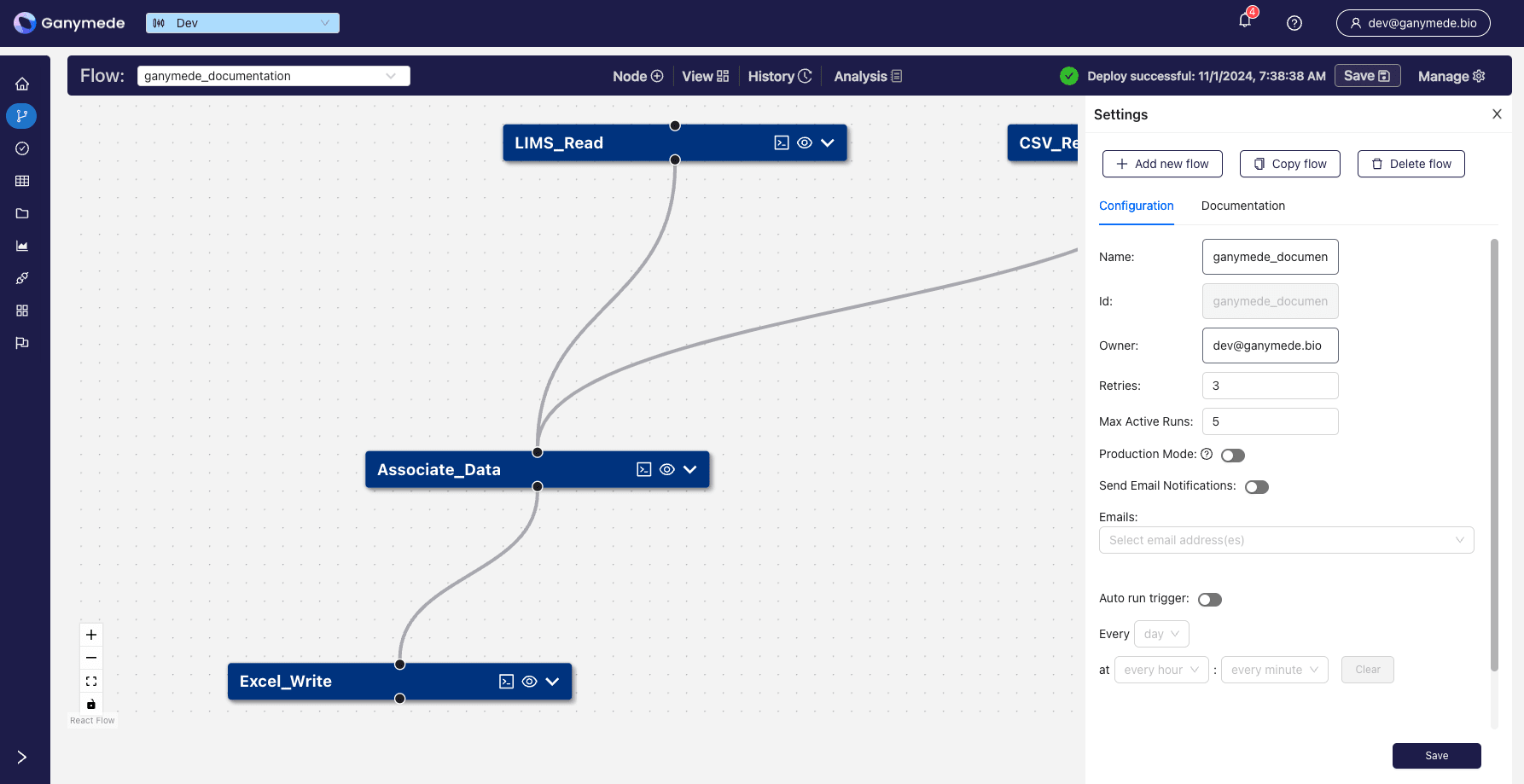The width and height of the screenshot is (1524, 784).
Task: Open the every minute dropdown
Action: coord(1275,670)
